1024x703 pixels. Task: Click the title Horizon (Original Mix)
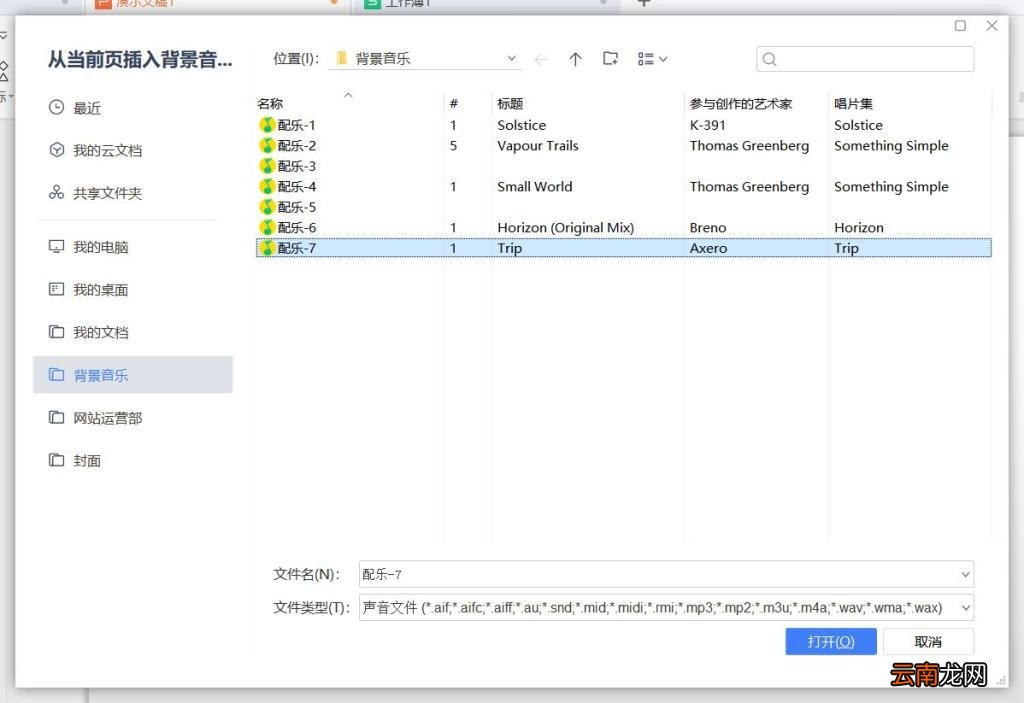tap(566, 227)
